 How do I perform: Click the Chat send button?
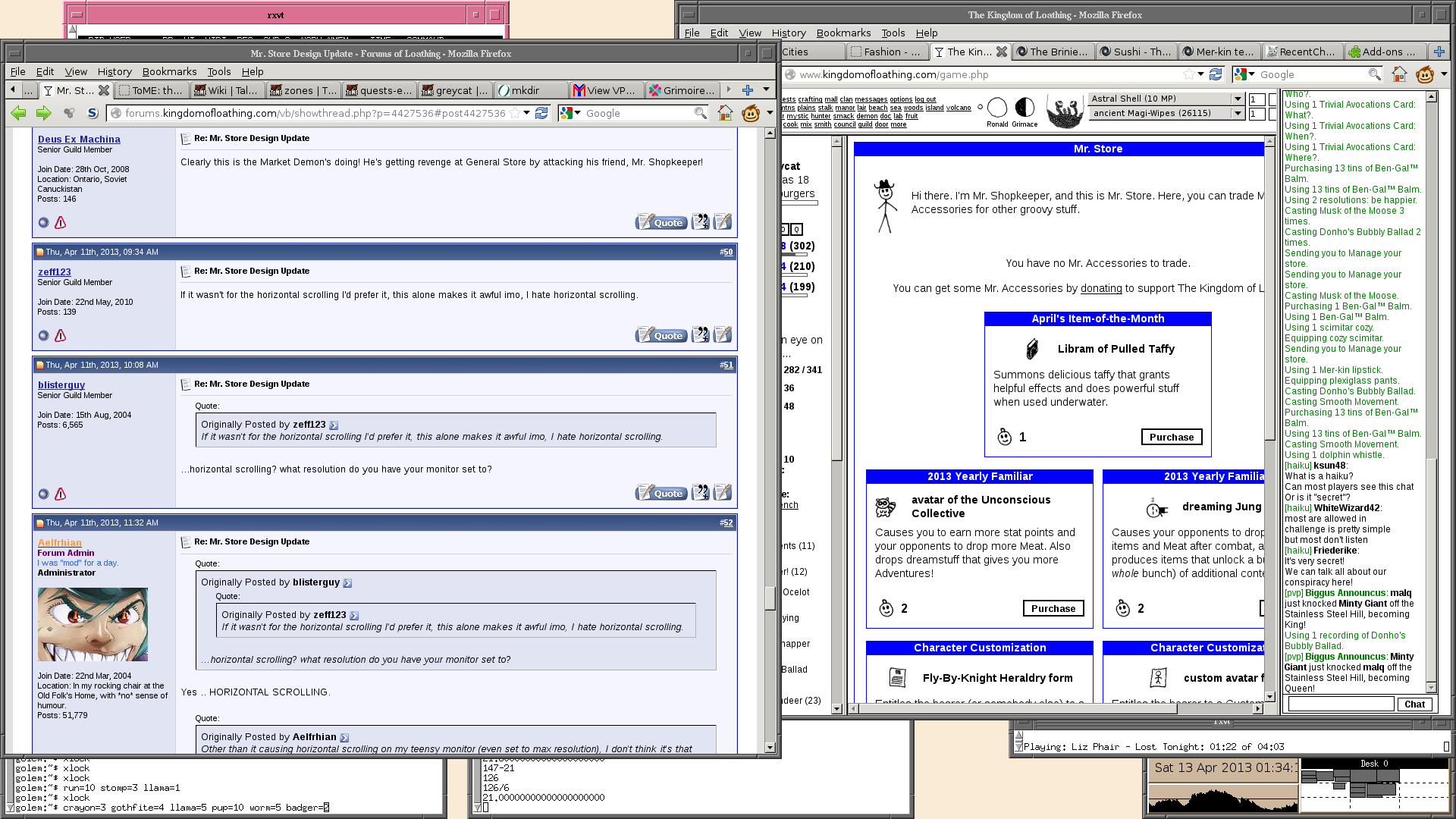(x=1414, y=704)
